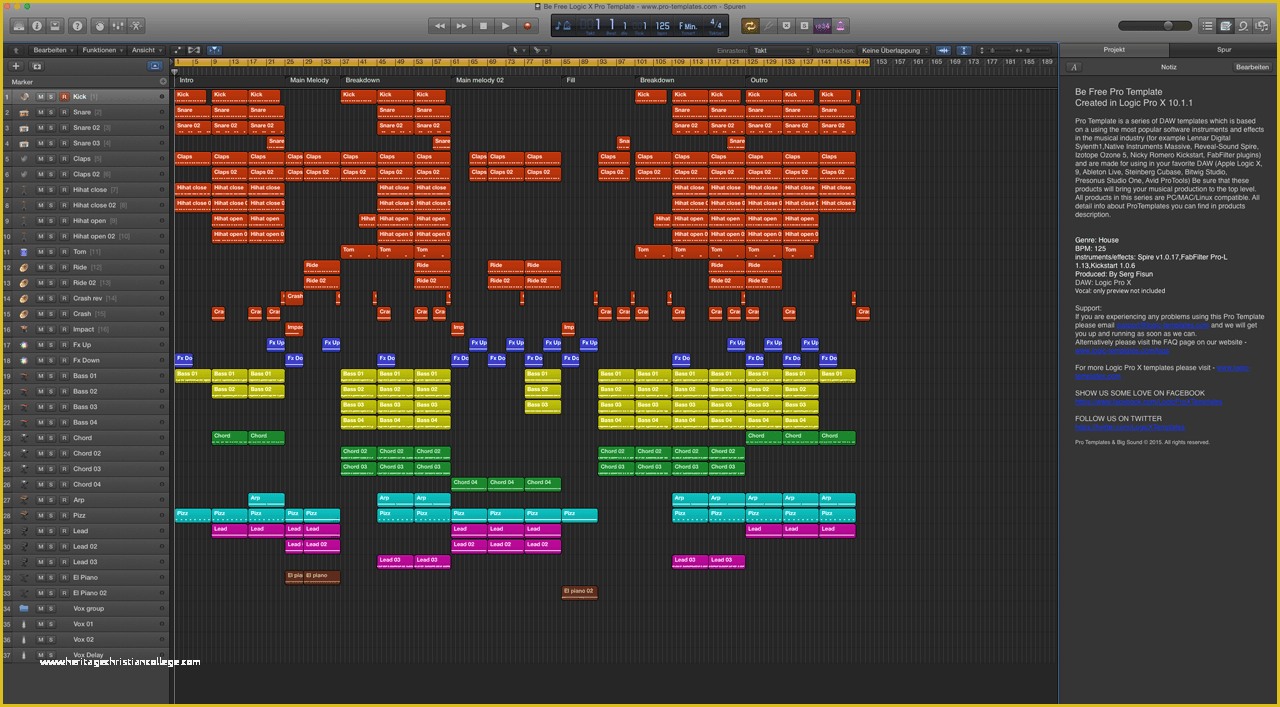Open the Inspector info icon

36,25
